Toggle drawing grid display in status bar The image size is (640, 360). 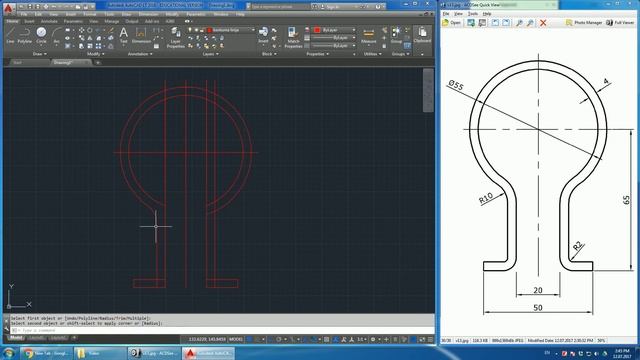click(x=249, y=339)
